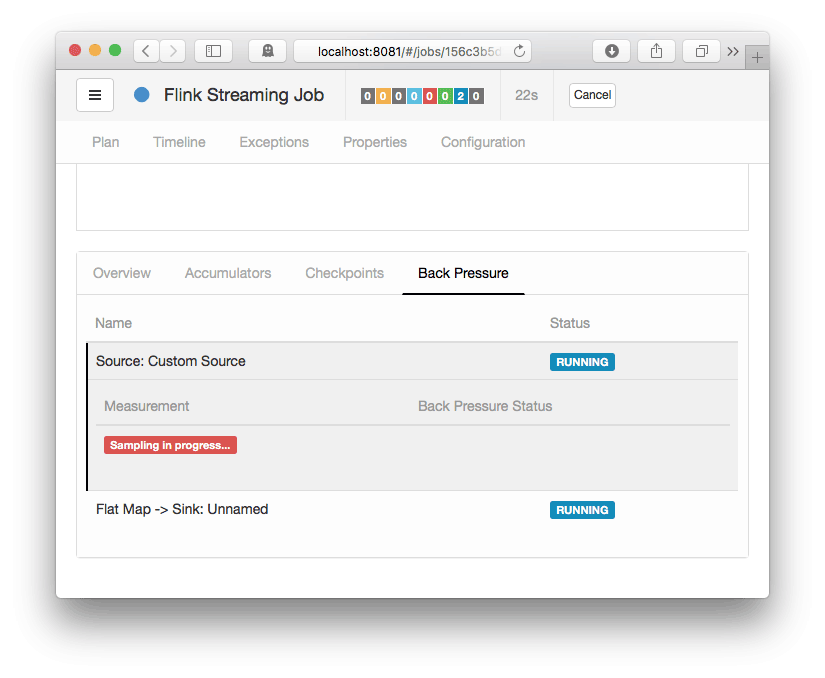Click the Safari back arrow
This screenshot has height=678, width=825.
[146, 51]
